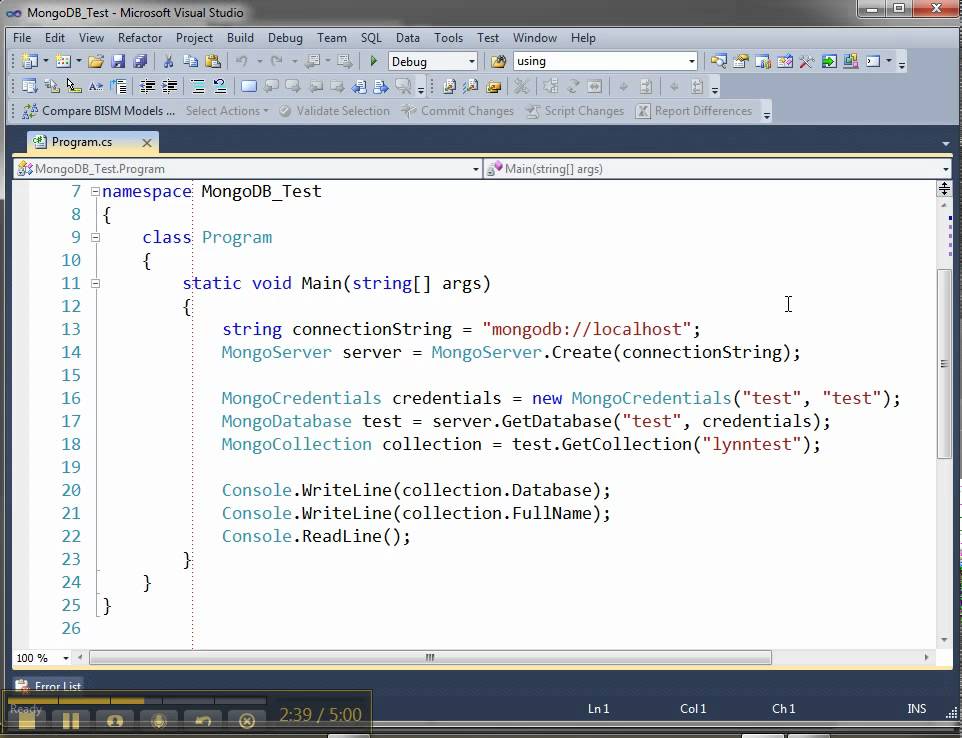Viewport: 962px width, 738px height.
Task: Click the editor vertical scrollbar thumb
Action: (x=944, y=364)
